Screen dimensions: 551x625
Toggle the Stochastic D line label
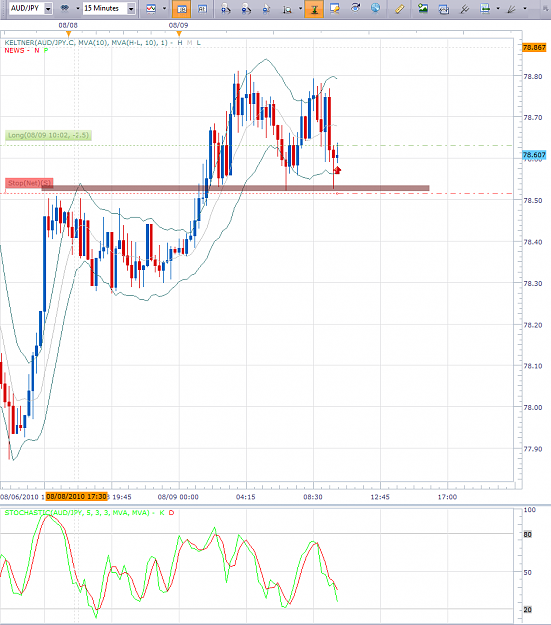point(171,513)
